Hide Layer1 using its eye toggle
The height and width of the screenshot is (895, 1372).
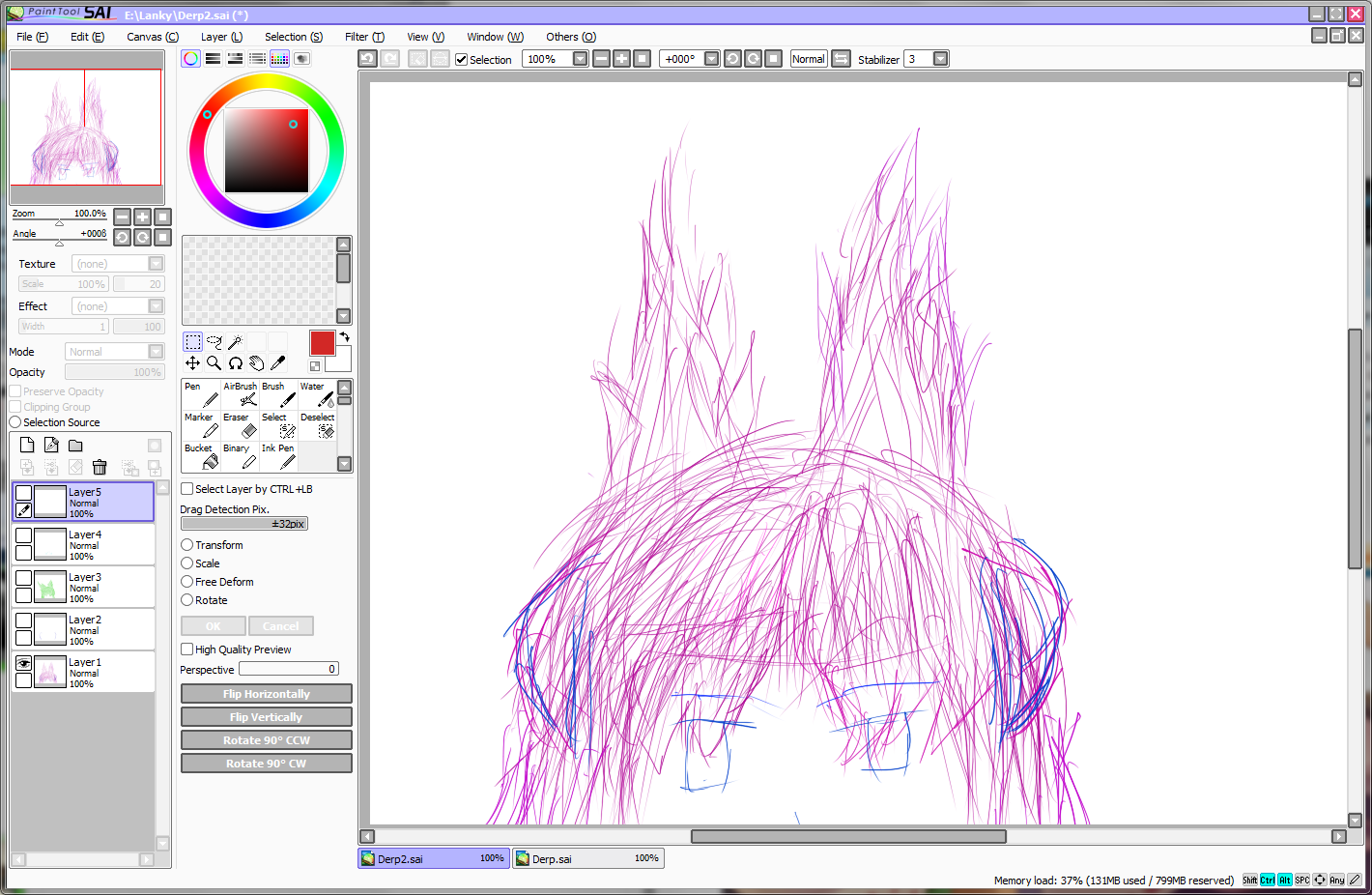[x=24, y=663]
